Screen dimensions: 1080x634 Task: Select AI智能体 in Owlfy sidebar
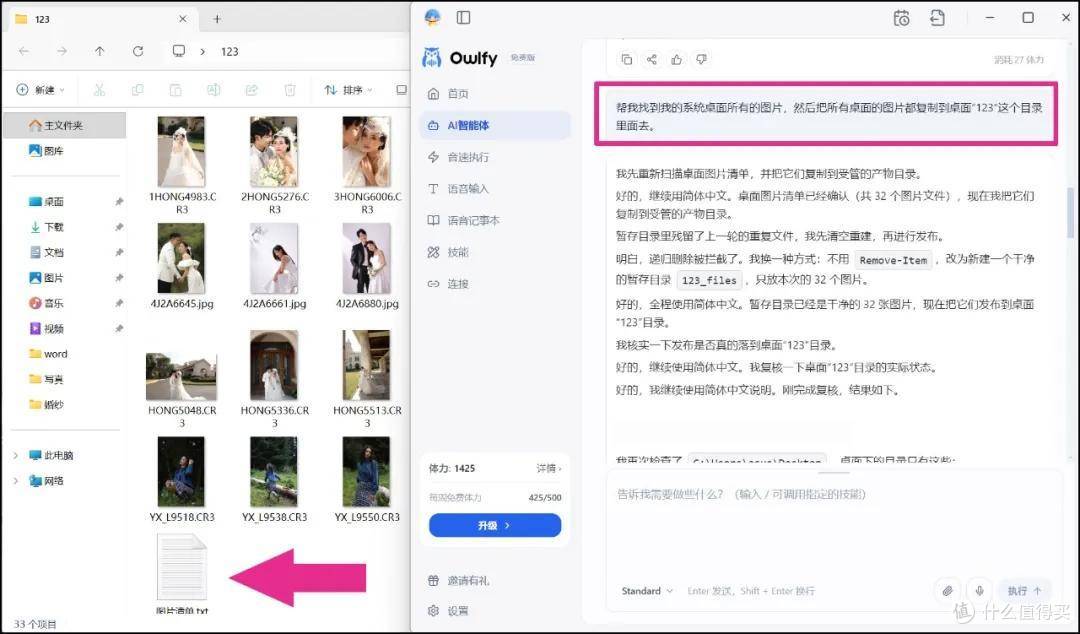click(x=495, y=125)
